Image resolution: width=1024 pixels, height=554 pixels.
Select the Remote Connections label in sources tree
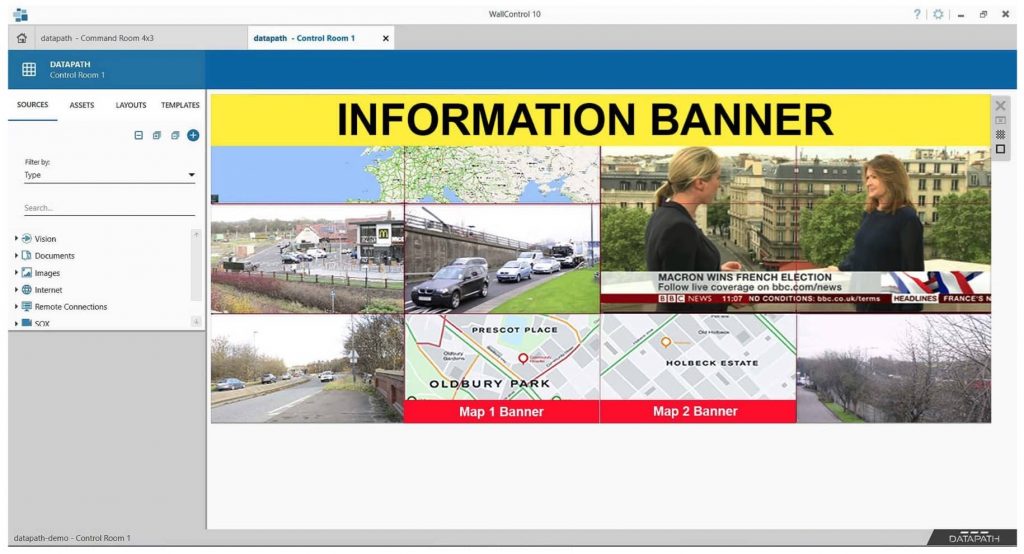point(71,307)
